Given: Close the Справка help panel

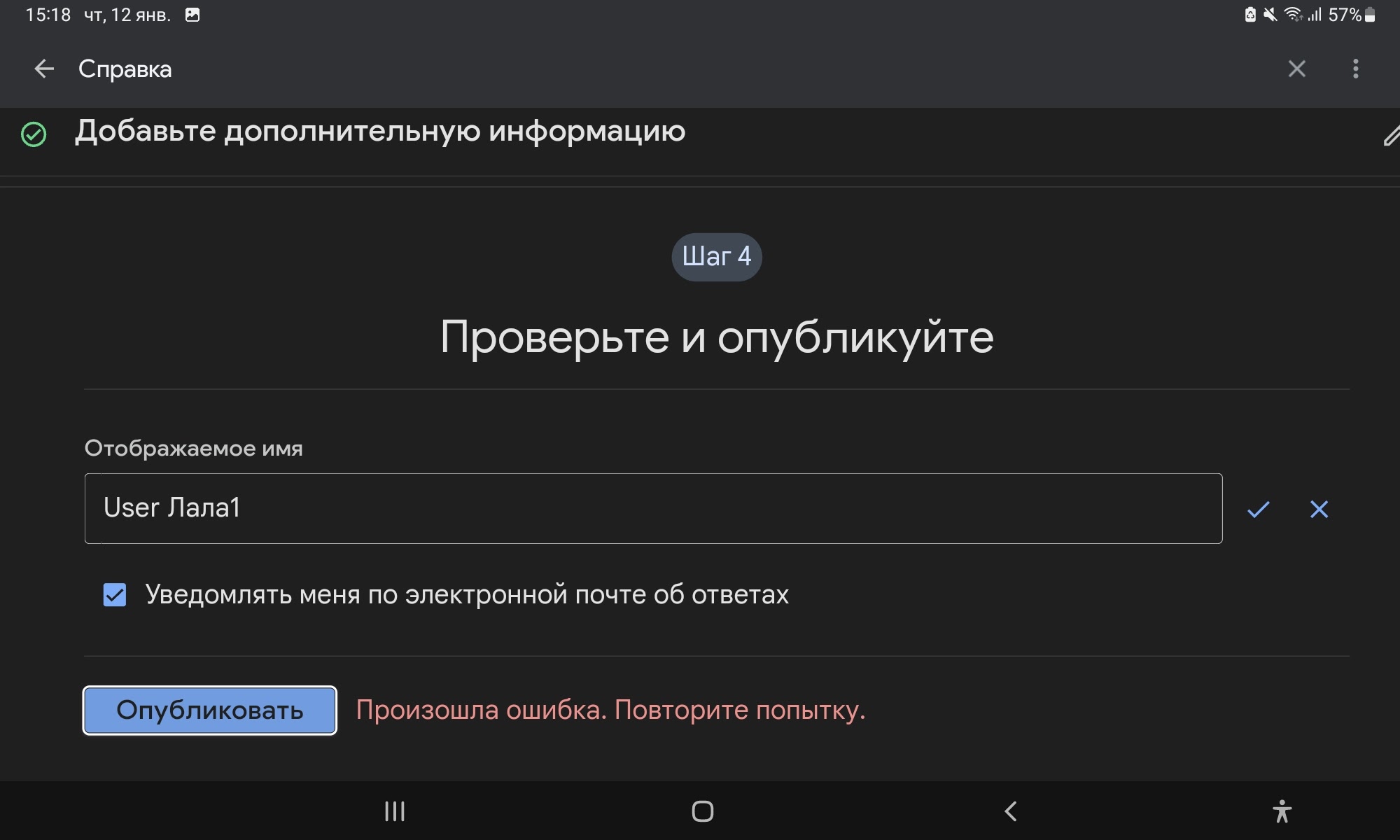Looking at the screenshot, I should point(1296,69).
